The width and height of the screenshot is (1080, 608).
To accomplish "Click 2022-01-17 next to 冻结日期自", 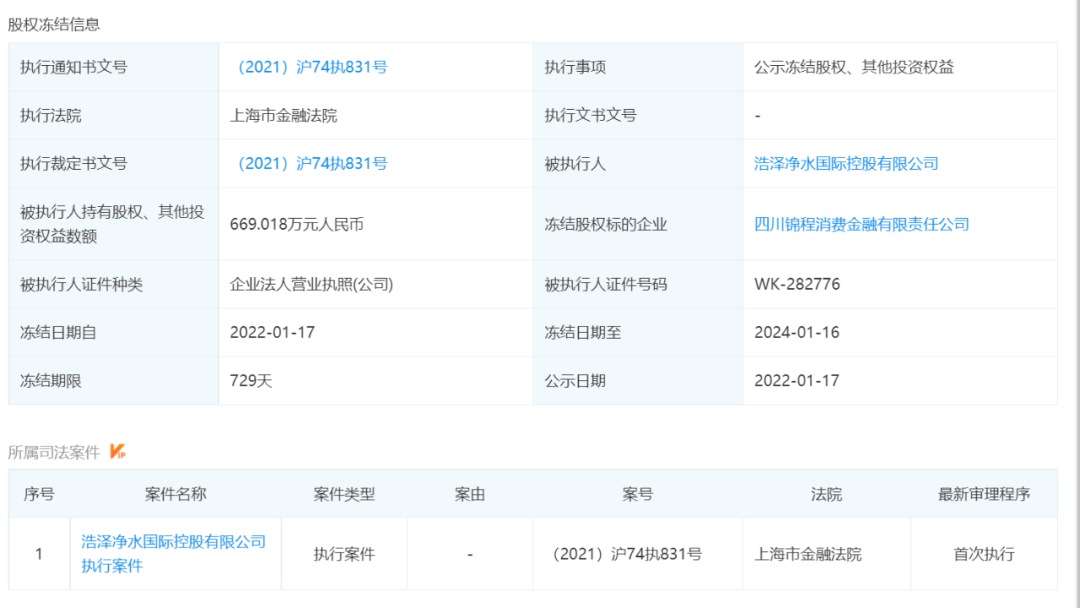I will point(272,332).
